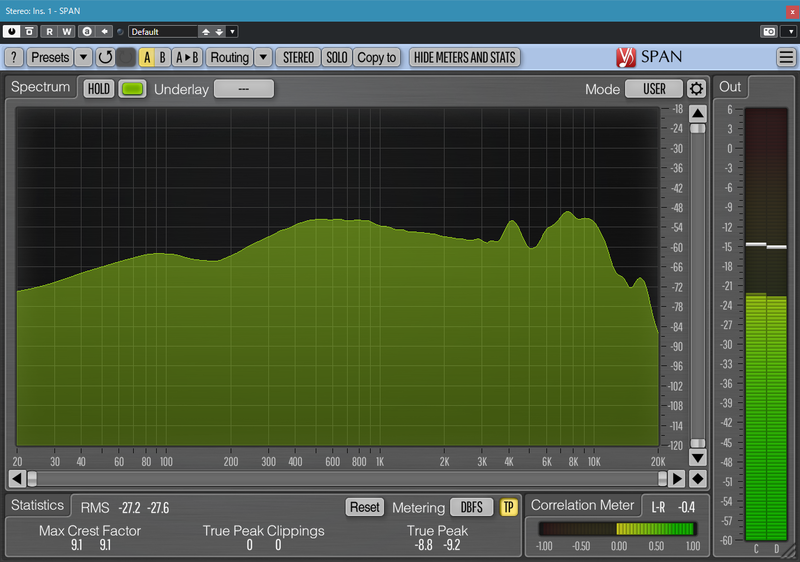Click the undo arrow icon
Image resolution: width=800 pixels, height=562 pixels.
pos(105,58)
